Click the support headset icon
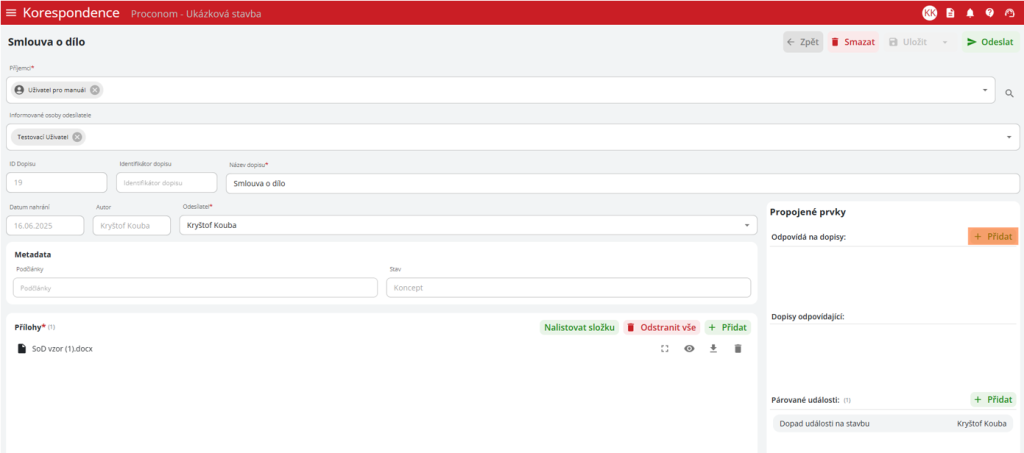1024x453 pixels. (x=1009, y=13)
